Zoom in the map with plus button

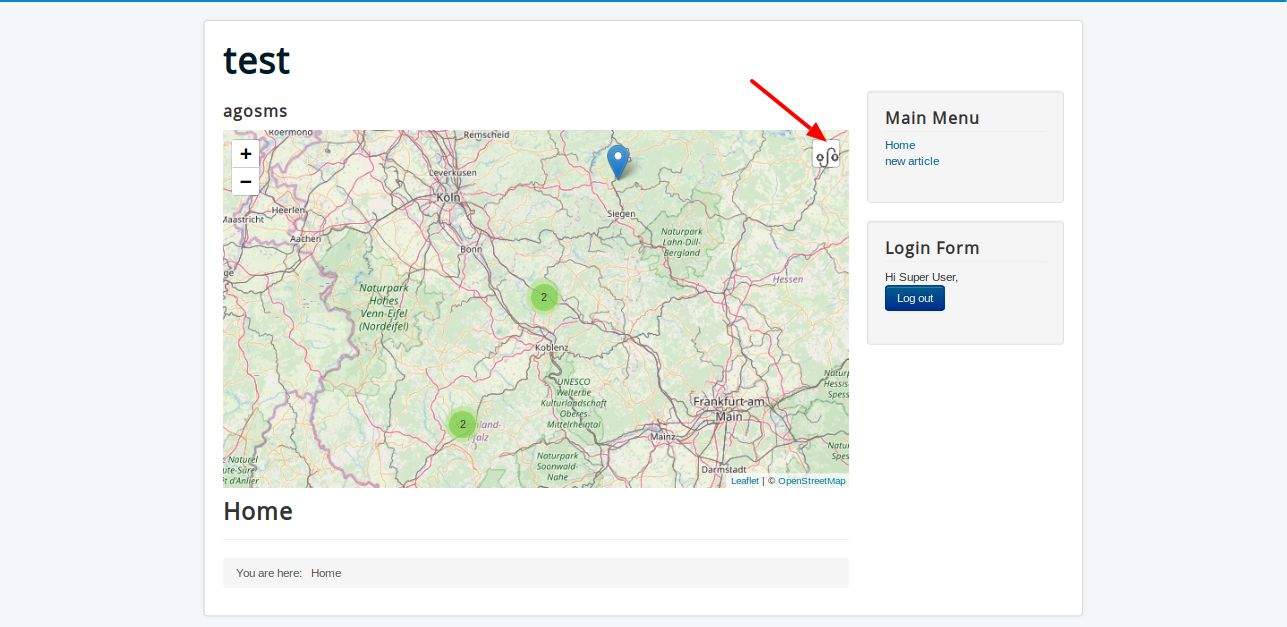245,154
